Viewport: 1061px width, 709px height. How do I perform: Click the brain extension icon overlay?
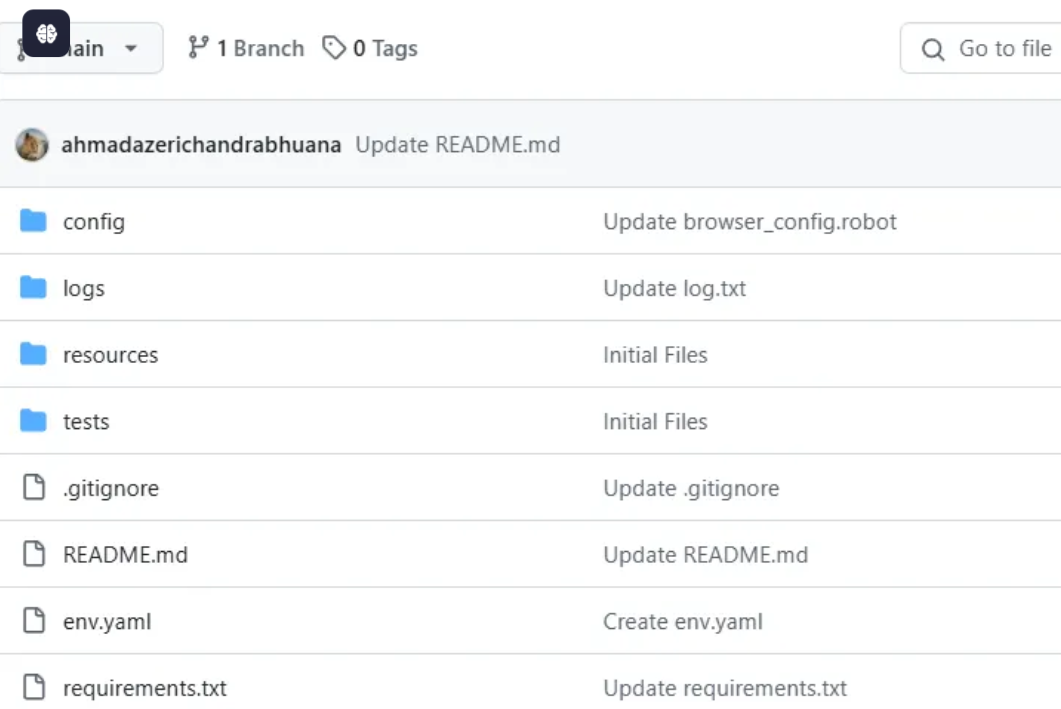[x=46, y=33]
